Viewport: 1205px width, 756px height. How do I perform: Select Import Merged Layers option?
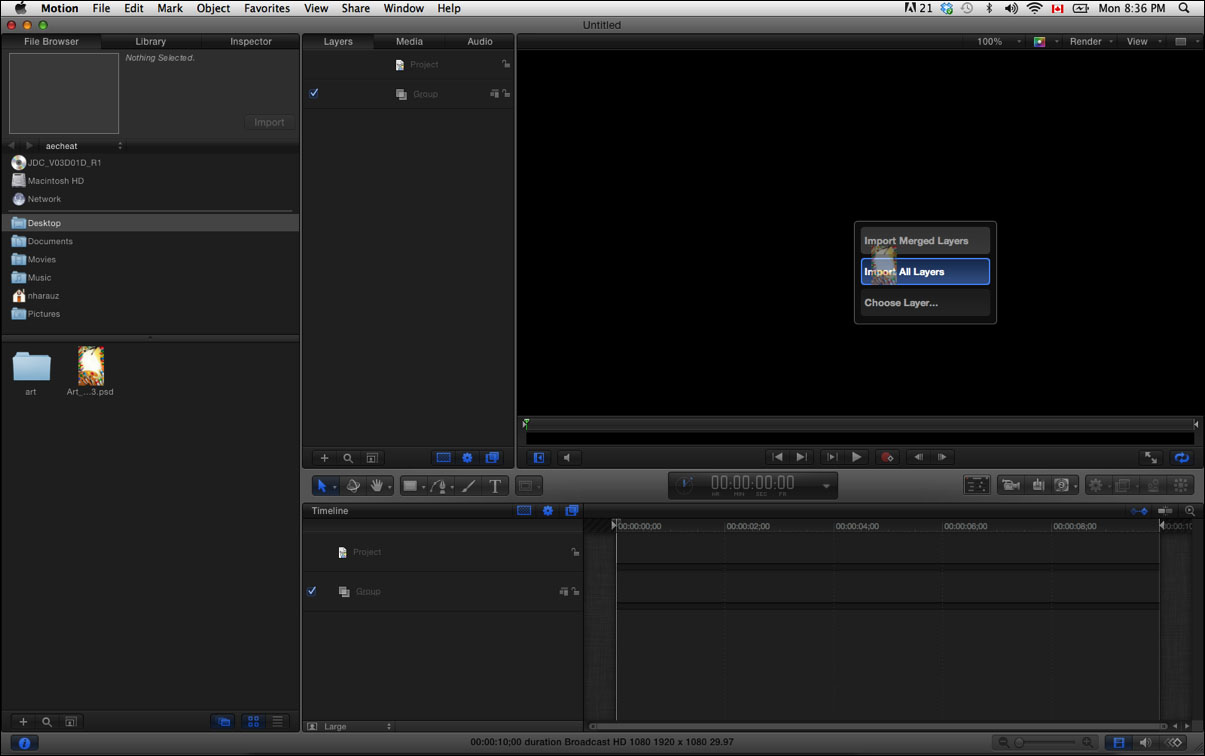click(x=924, y=241)
